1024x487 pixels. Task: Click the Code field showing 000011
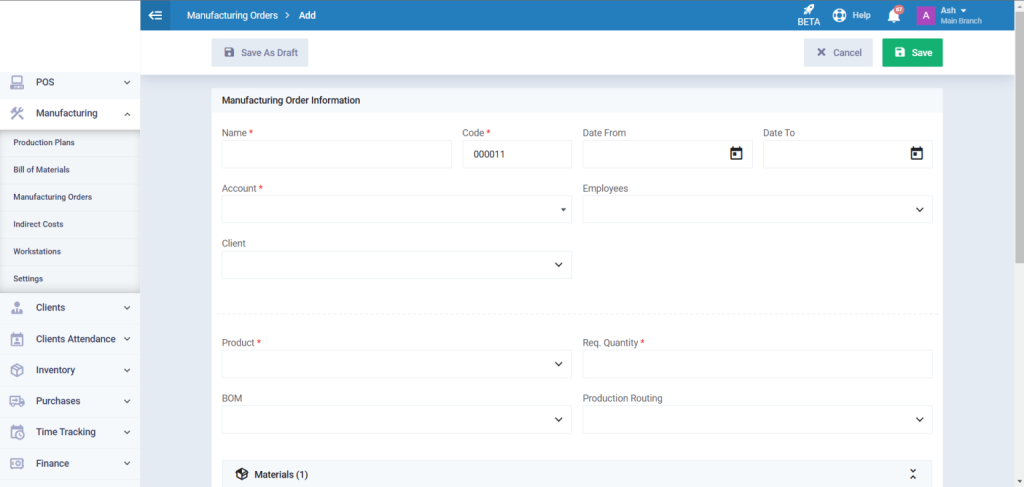517,154
